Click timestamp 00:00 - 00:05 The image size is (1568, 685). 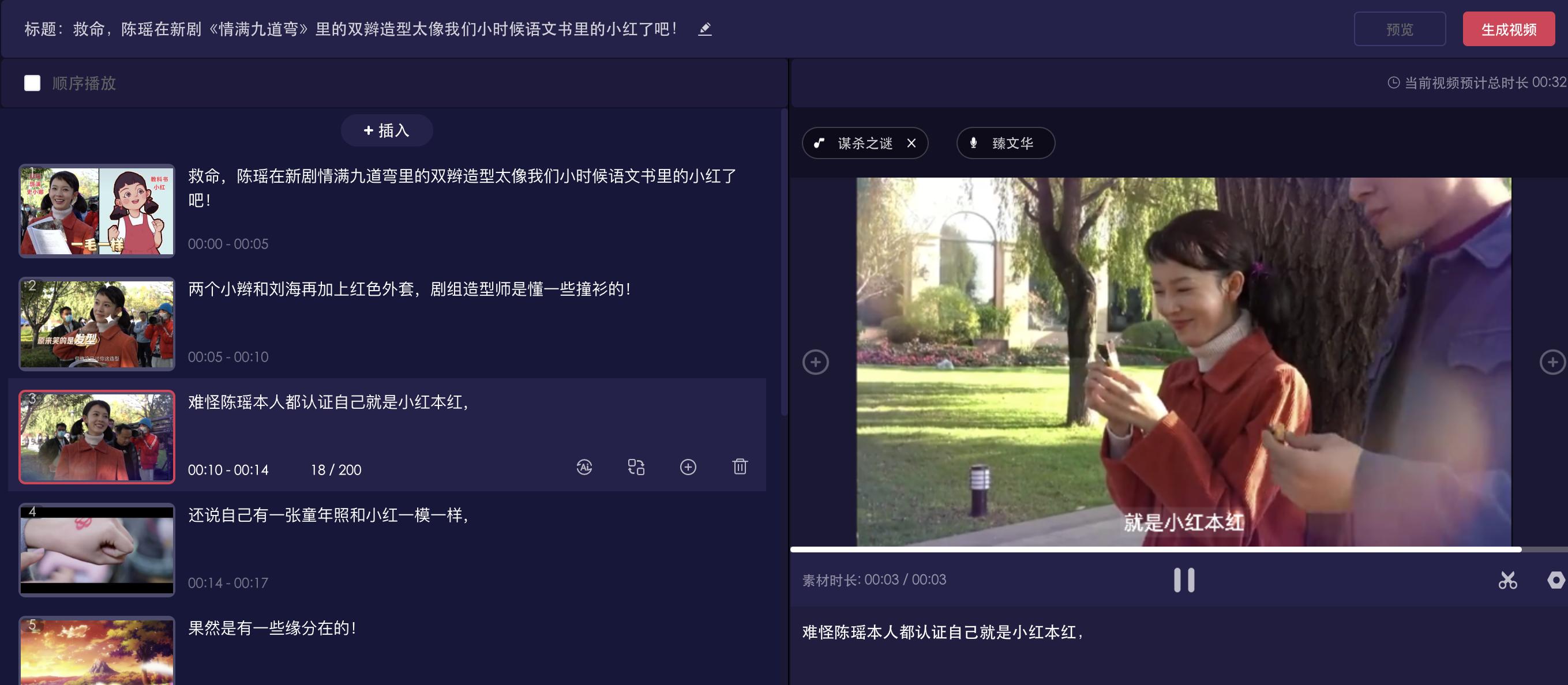click(x=228, y=244)
